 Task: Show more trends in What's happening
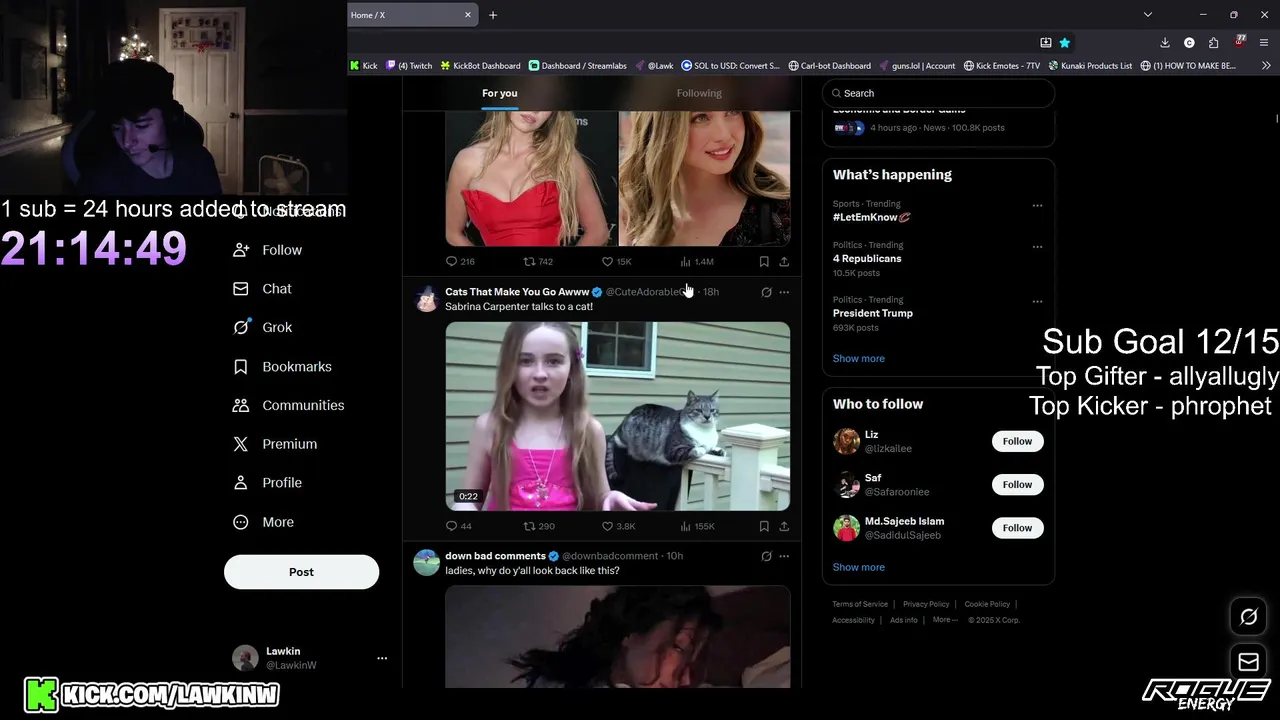[x=858, y=358]
